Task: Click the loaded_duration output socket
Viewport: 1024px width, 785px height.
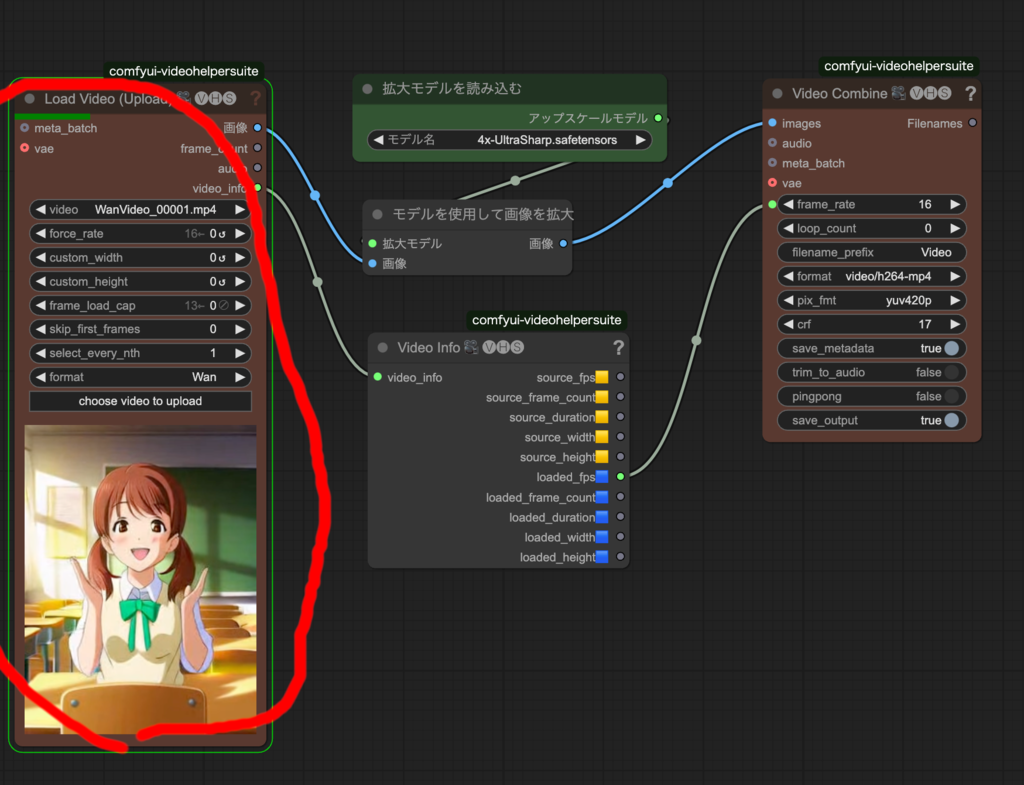Action: coord(620,517)
